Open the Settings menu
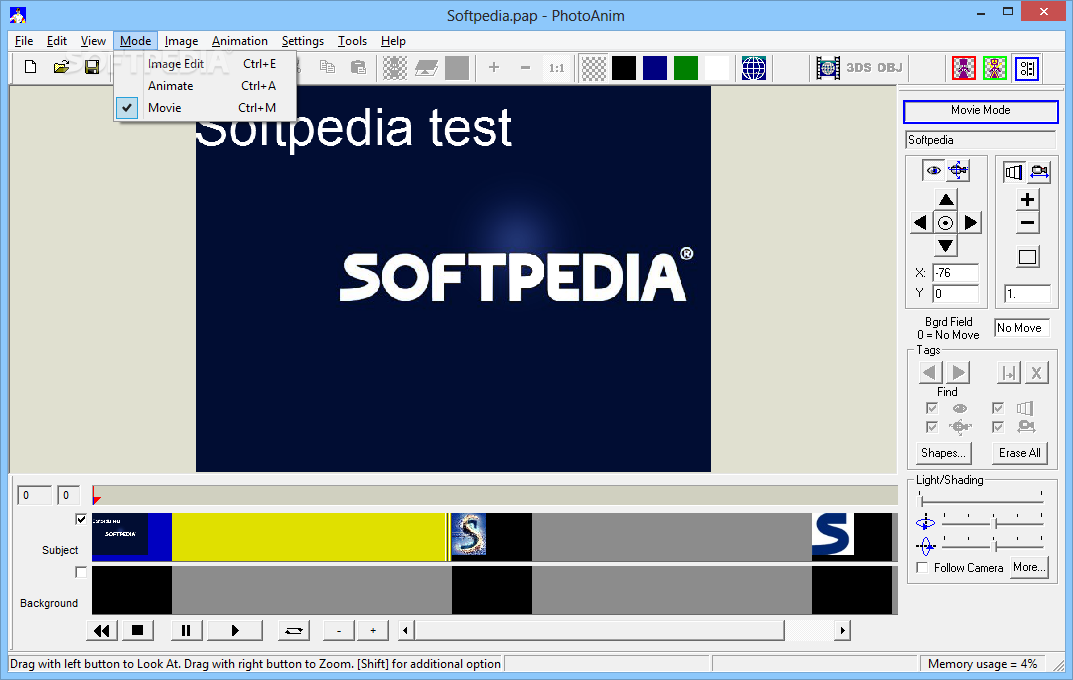Viewport: 1073px width, 680px height. 302,41
